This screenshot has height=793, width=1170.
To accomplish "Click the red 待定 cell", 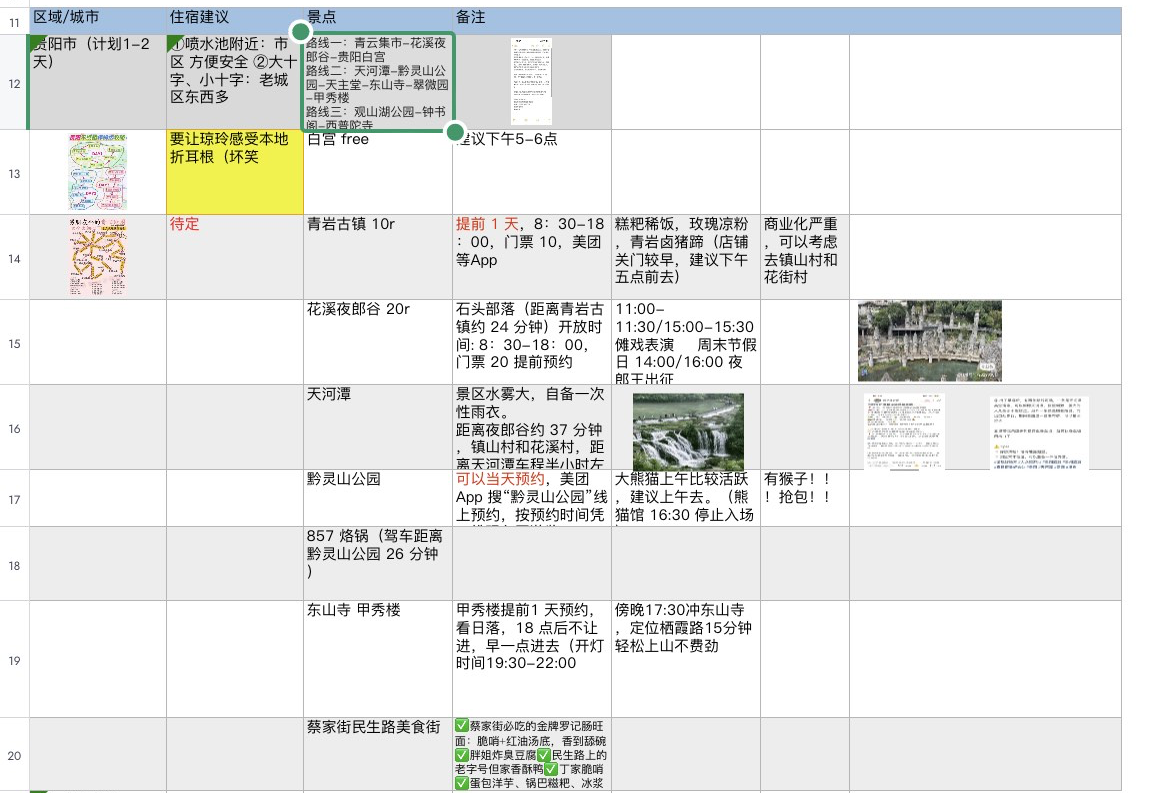I will [x=234, y=257].
